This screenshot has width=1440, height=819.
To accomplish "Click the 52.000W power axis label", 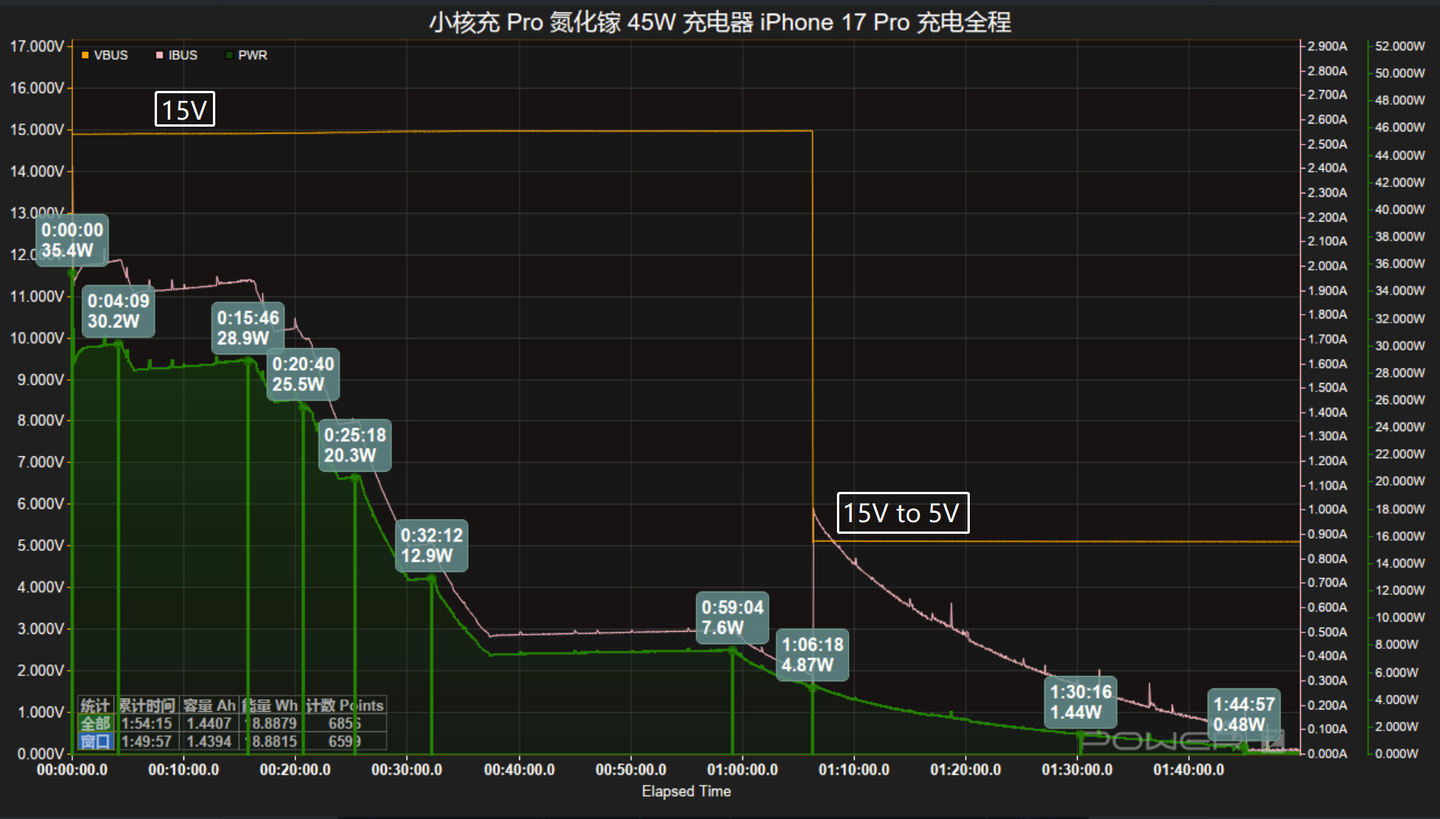I will [1399, 46].
